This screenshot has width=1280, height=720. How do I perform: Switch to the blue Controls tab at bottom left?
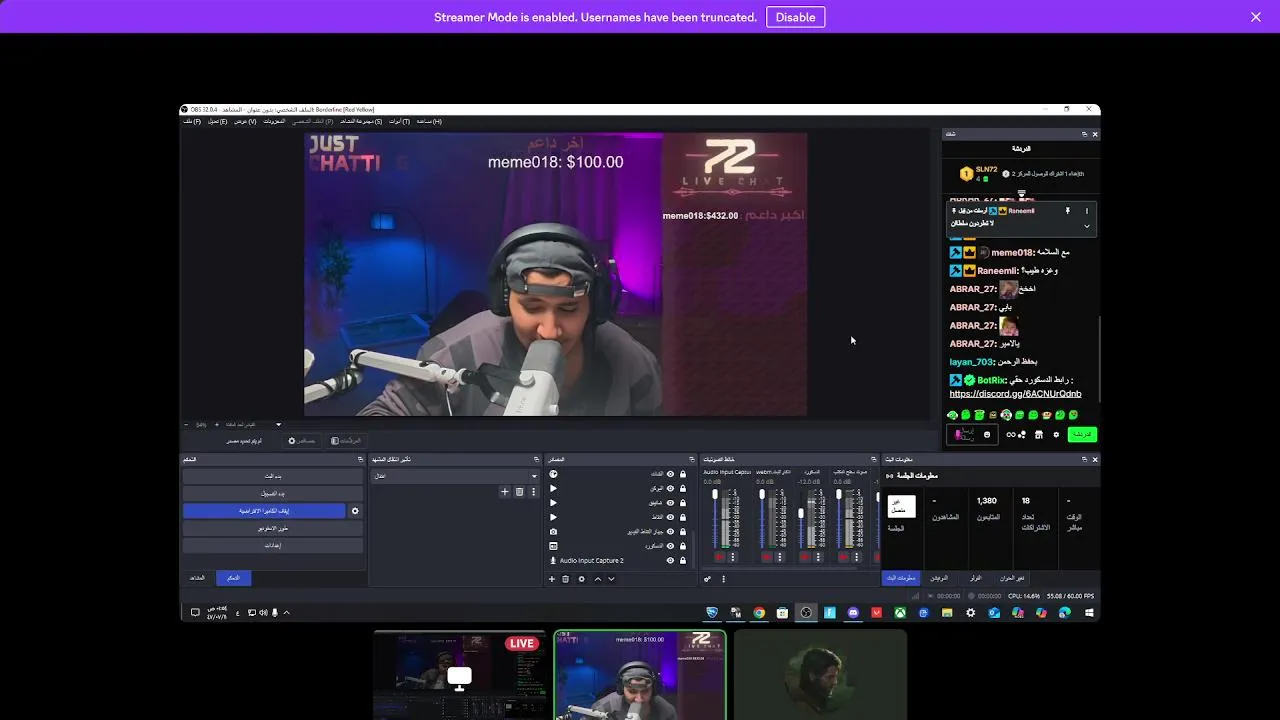tap(233, 578)
